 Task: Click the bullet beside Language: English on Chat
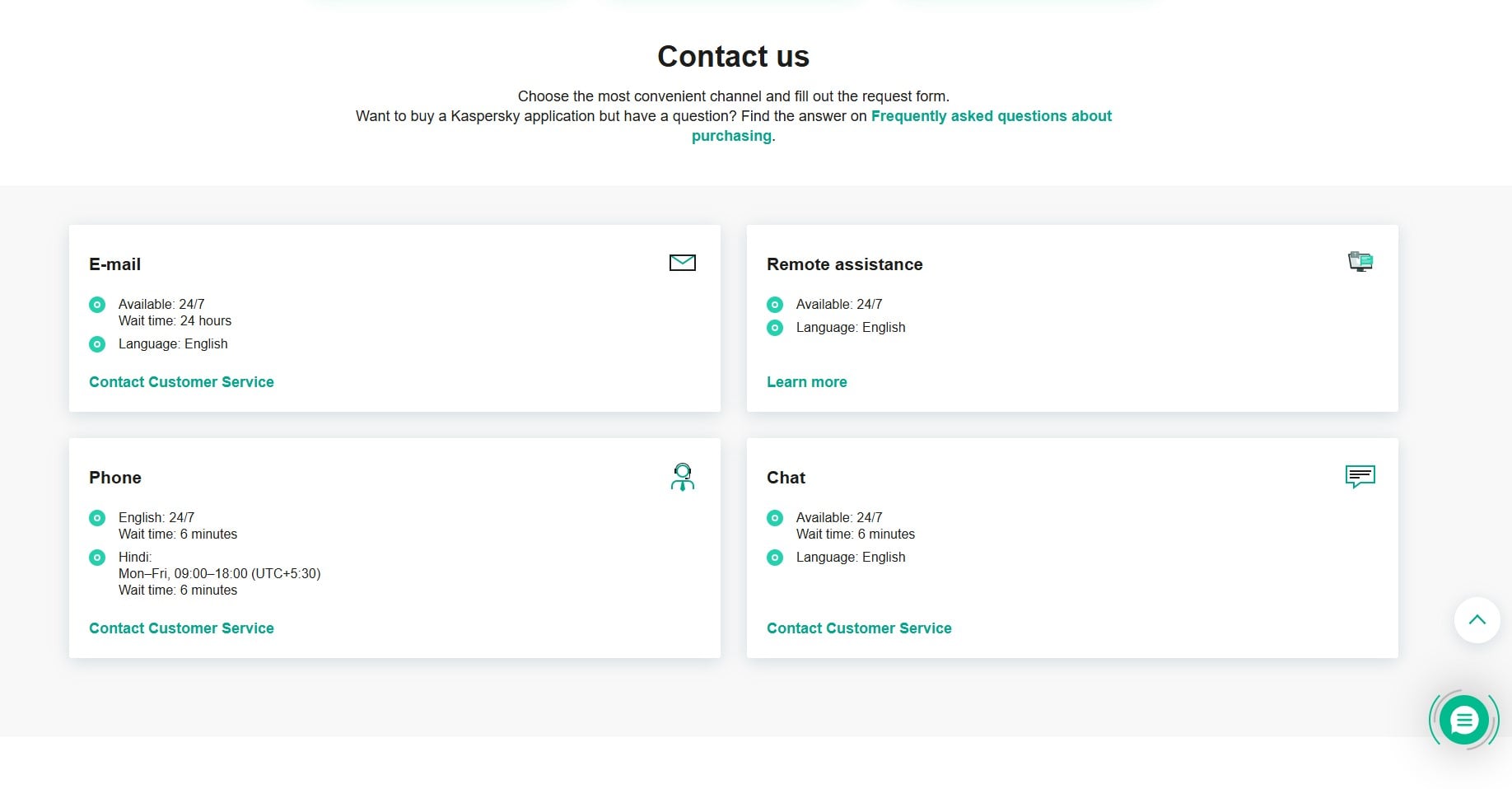point(774,558)
